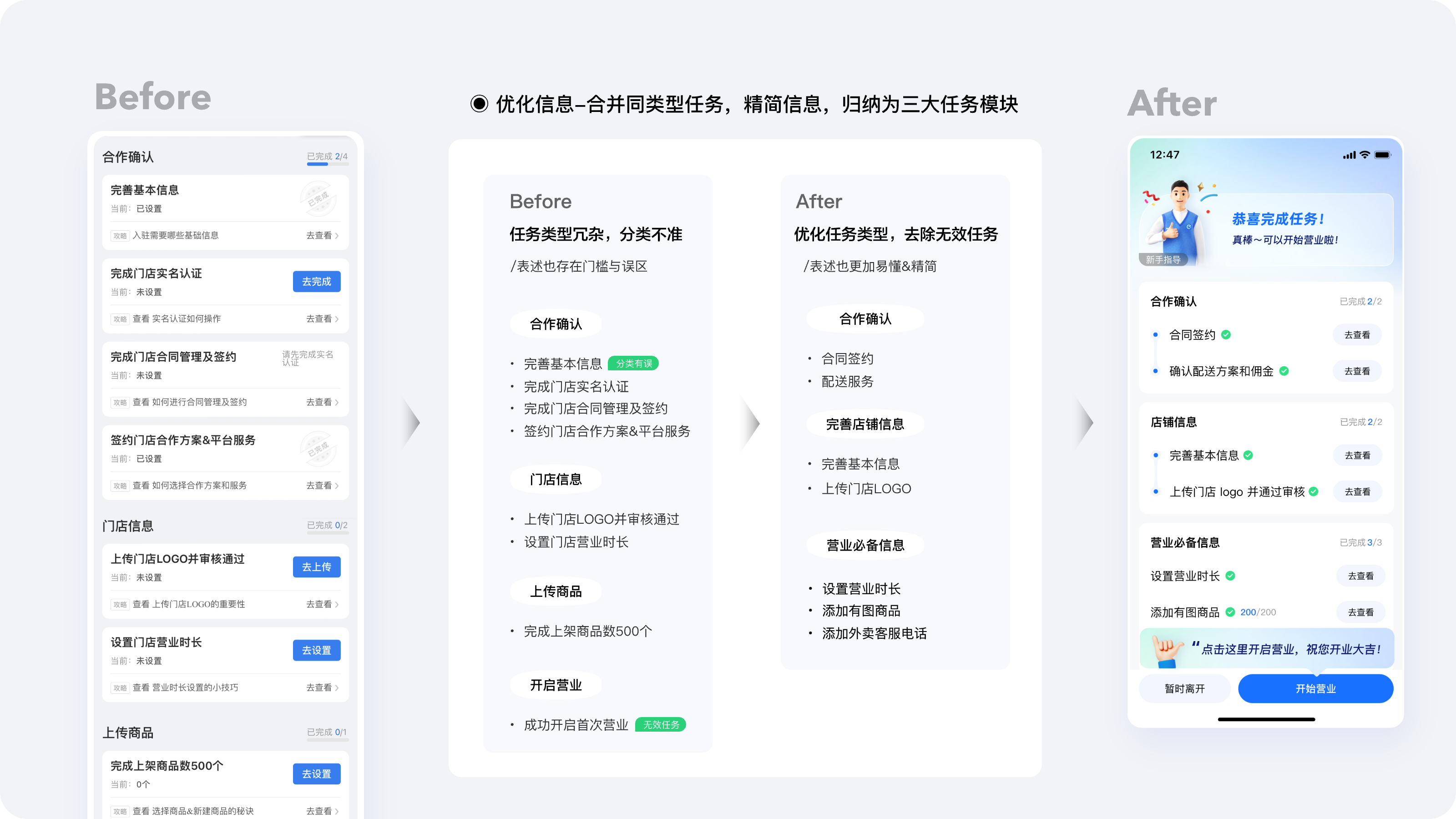Click the 门店信息 progress bar showing 0/2

click(x=328, y=533)
